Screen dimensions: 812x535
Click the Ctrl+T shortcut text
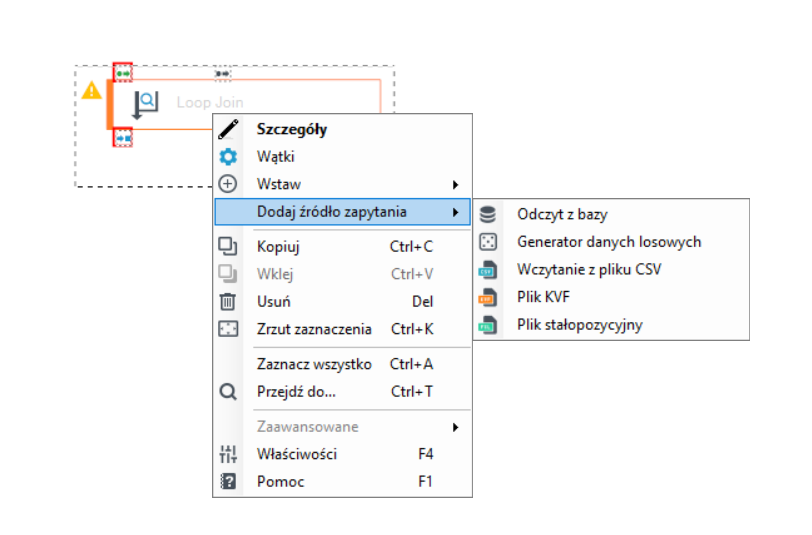coord(412,392)
